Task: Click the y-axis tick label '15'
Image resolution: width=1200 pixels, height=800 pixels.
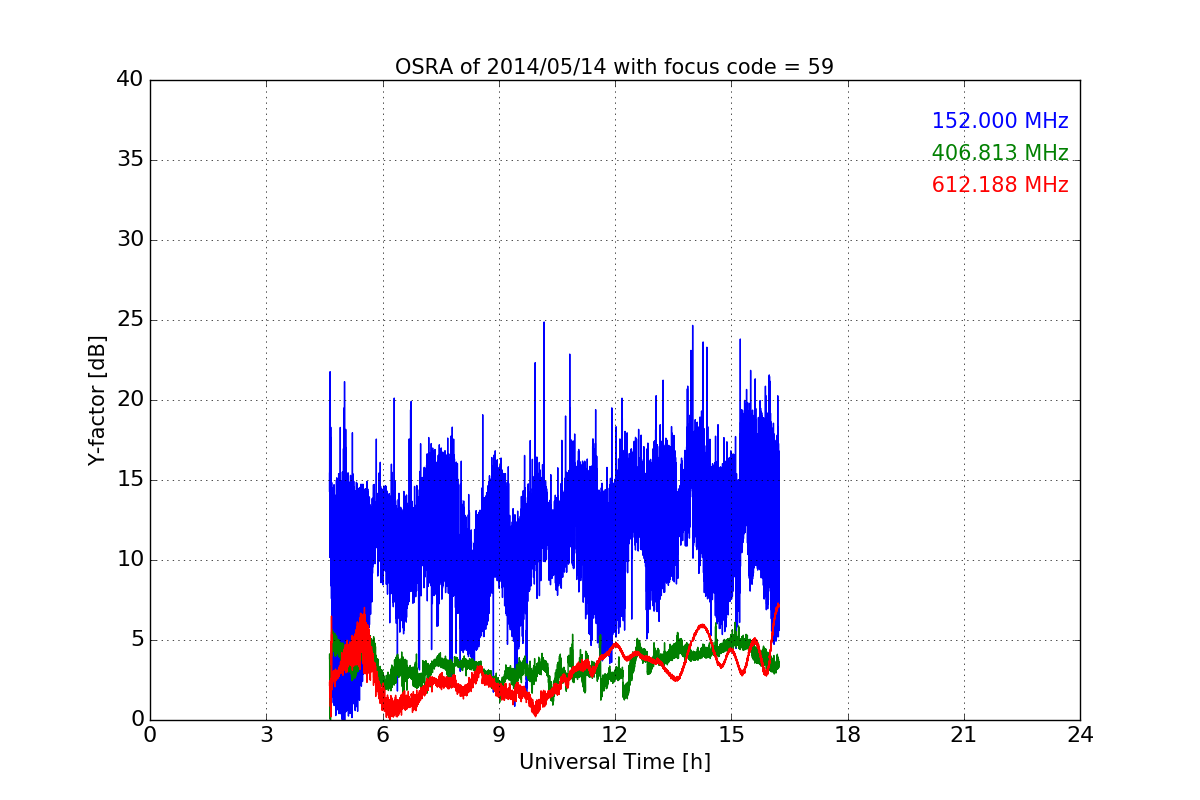Action: click(130, 480)
